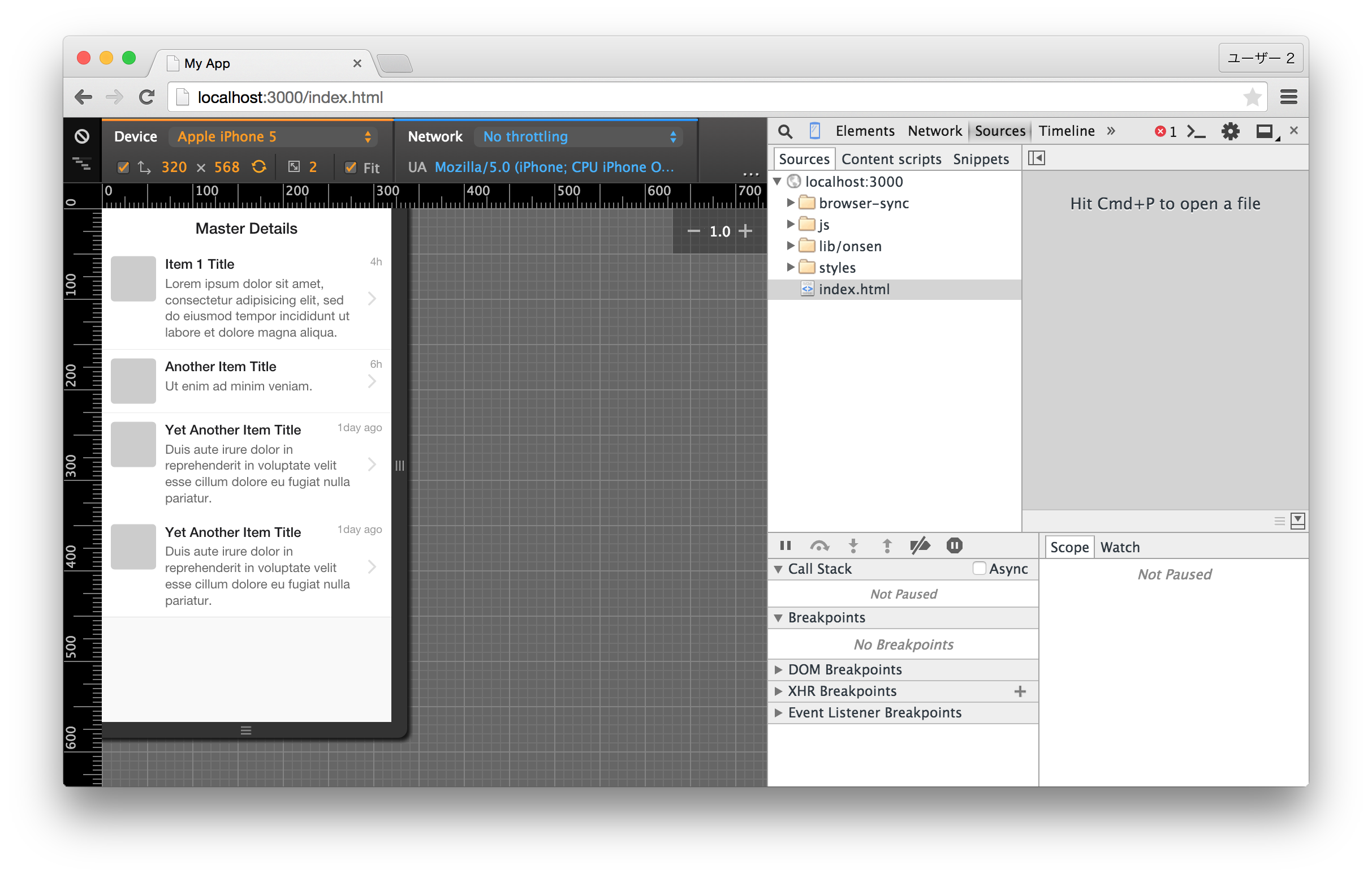Click the step over function icon
This screenshot has height=877, width=1372.
point(819,545)
